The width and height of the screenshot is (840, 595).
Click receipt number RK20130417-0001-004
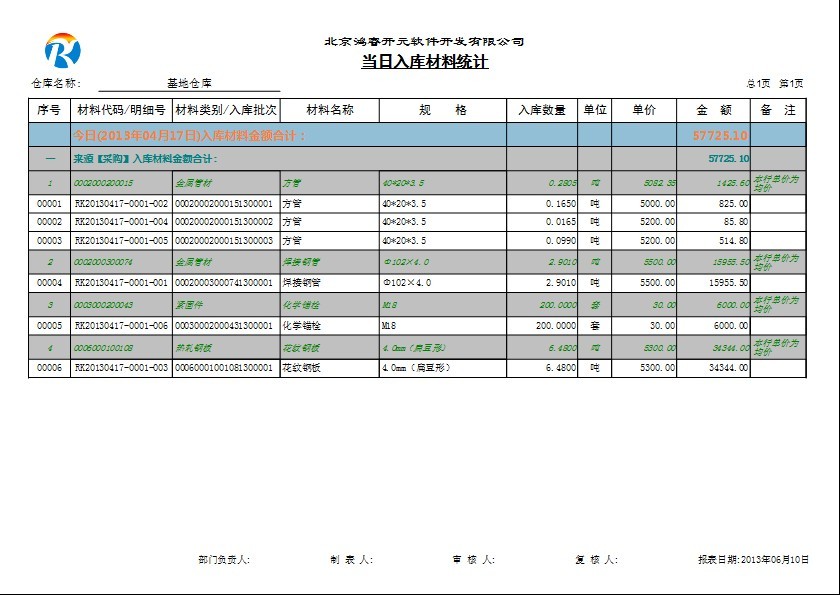click(121, 222)
